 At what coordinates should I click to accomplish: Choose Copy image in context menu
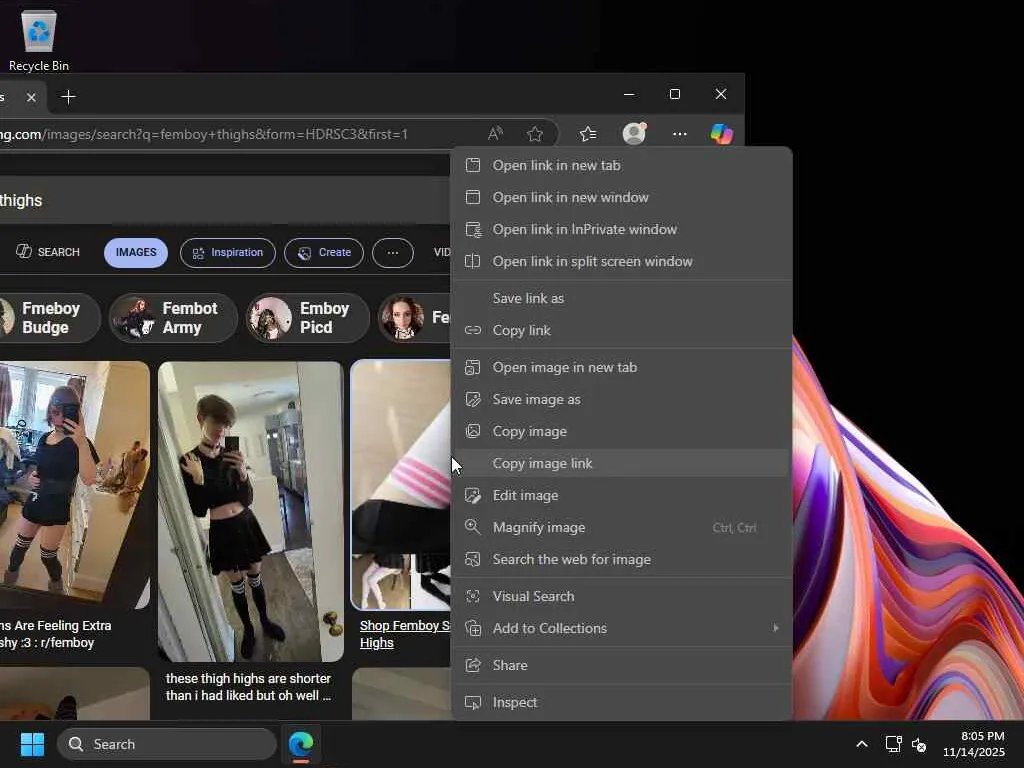coord(621,431)
